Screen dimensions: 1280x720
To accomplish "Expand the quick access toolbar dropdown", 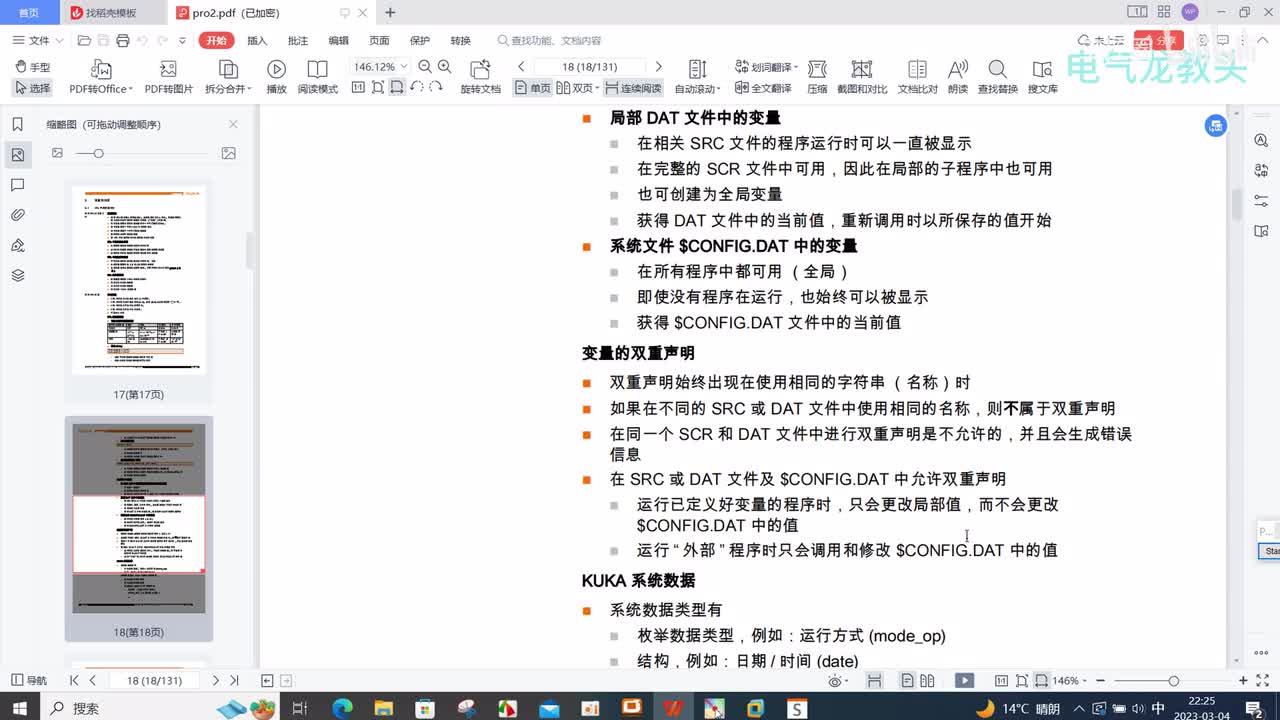I will [182, 40].
